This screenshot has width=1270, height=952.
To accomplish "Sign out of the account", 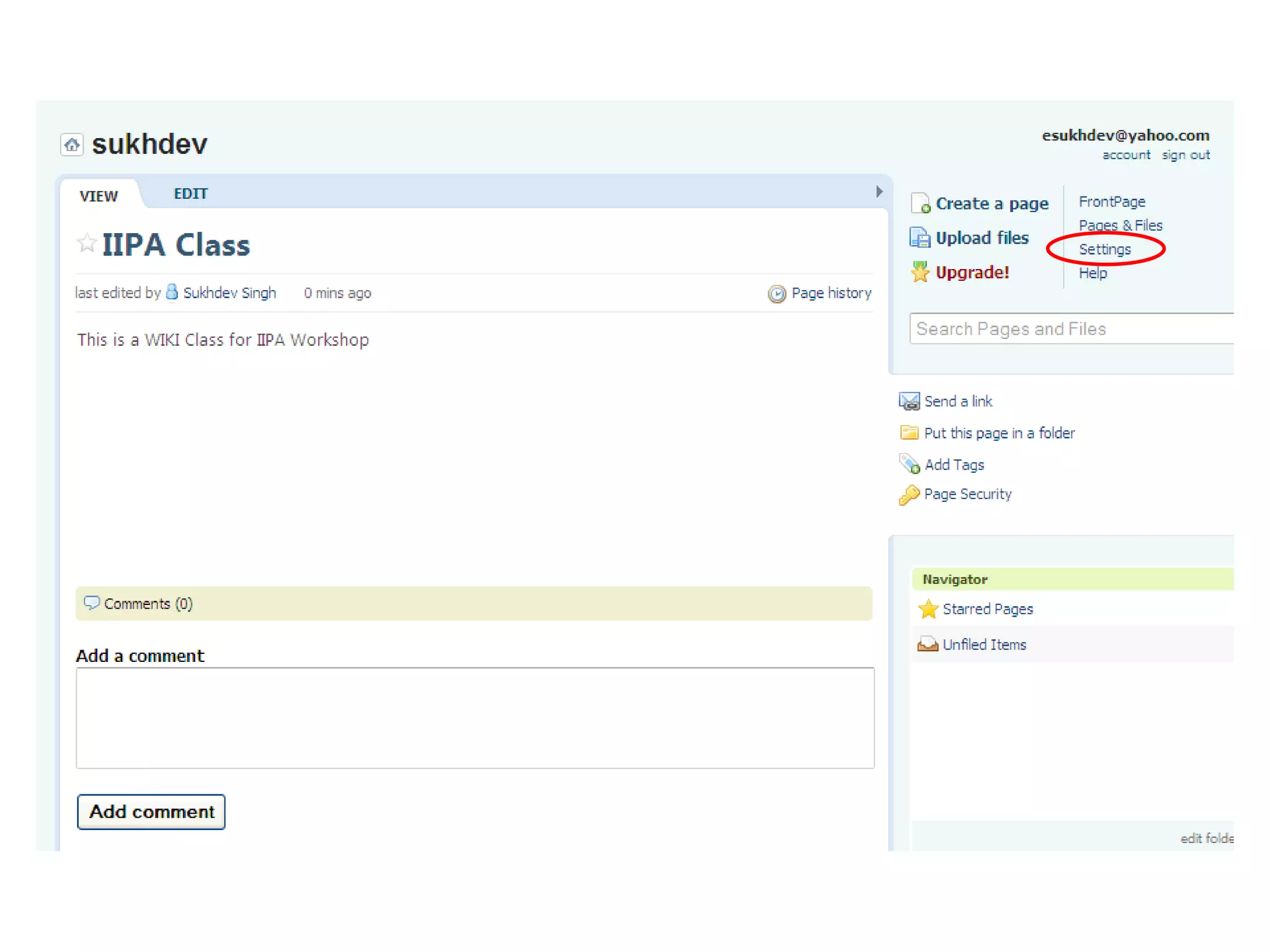I will click(x=1185, y=155).
